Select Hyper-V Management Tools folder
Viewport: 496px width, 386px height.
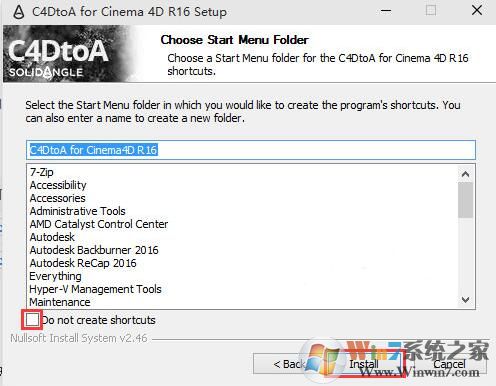[x=95, y=289]
